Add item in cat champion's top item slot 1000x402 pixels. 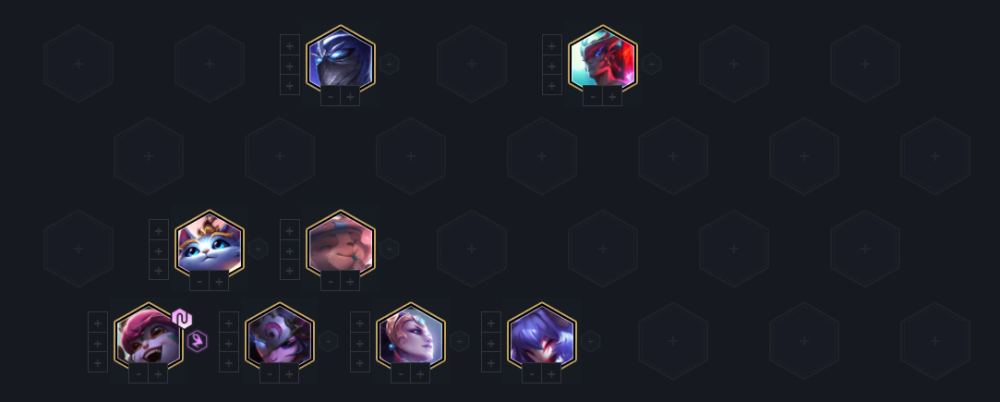(159, 229)
